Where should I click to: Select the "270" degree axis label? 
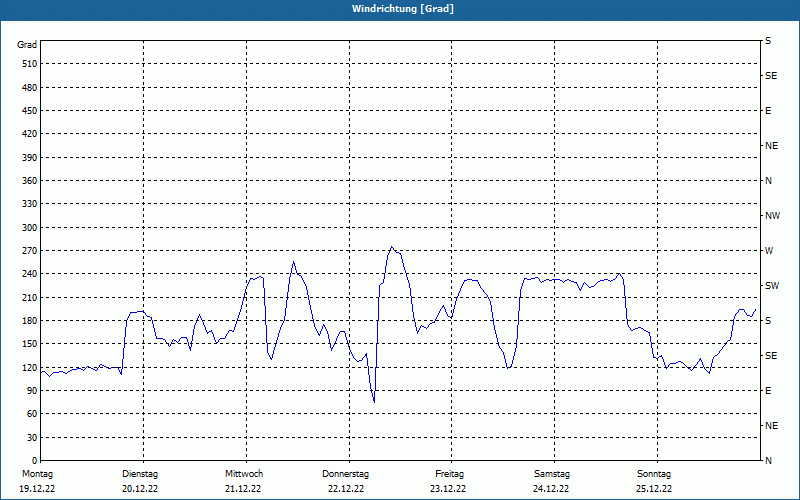tap(30, 251)
